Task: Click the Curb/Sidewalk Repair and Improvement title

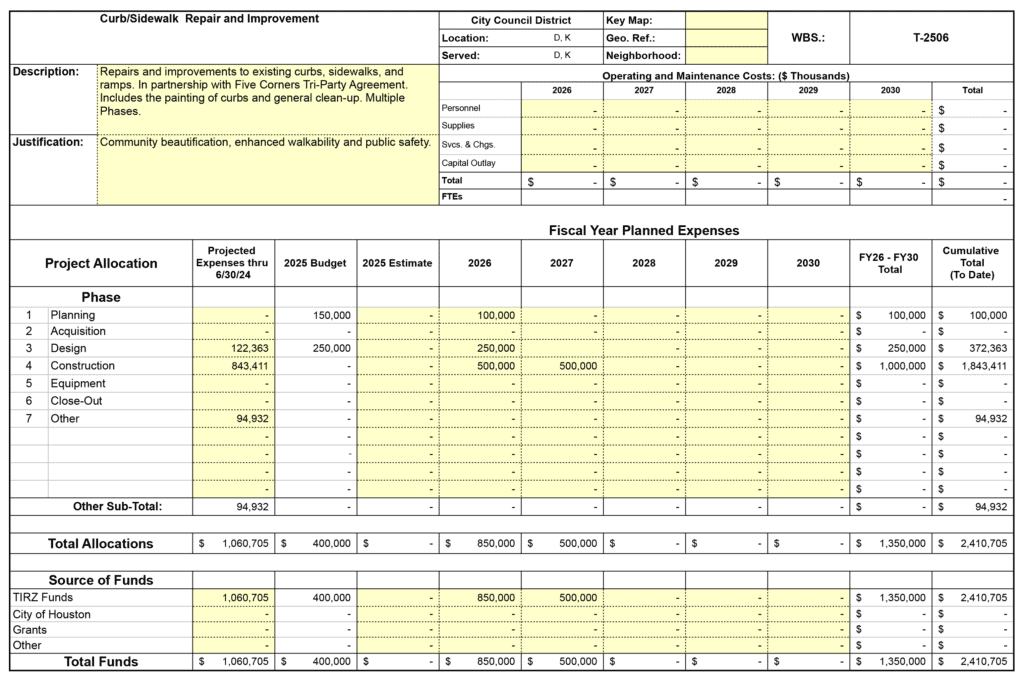Action: pos(209,19)
